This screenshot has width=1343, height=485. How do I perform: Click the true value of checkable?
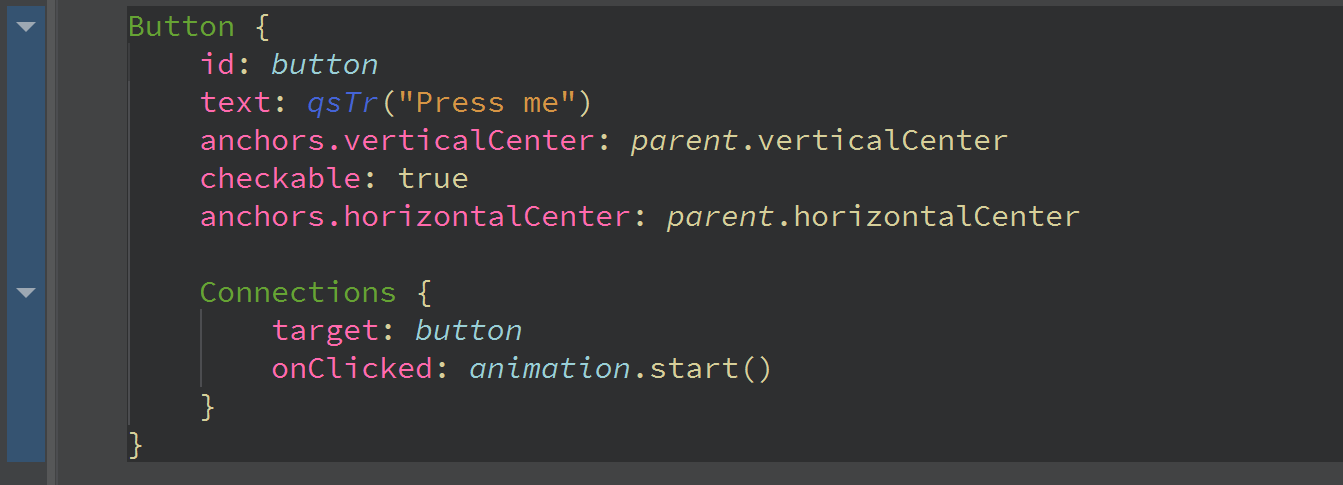(x=433, y=179)
